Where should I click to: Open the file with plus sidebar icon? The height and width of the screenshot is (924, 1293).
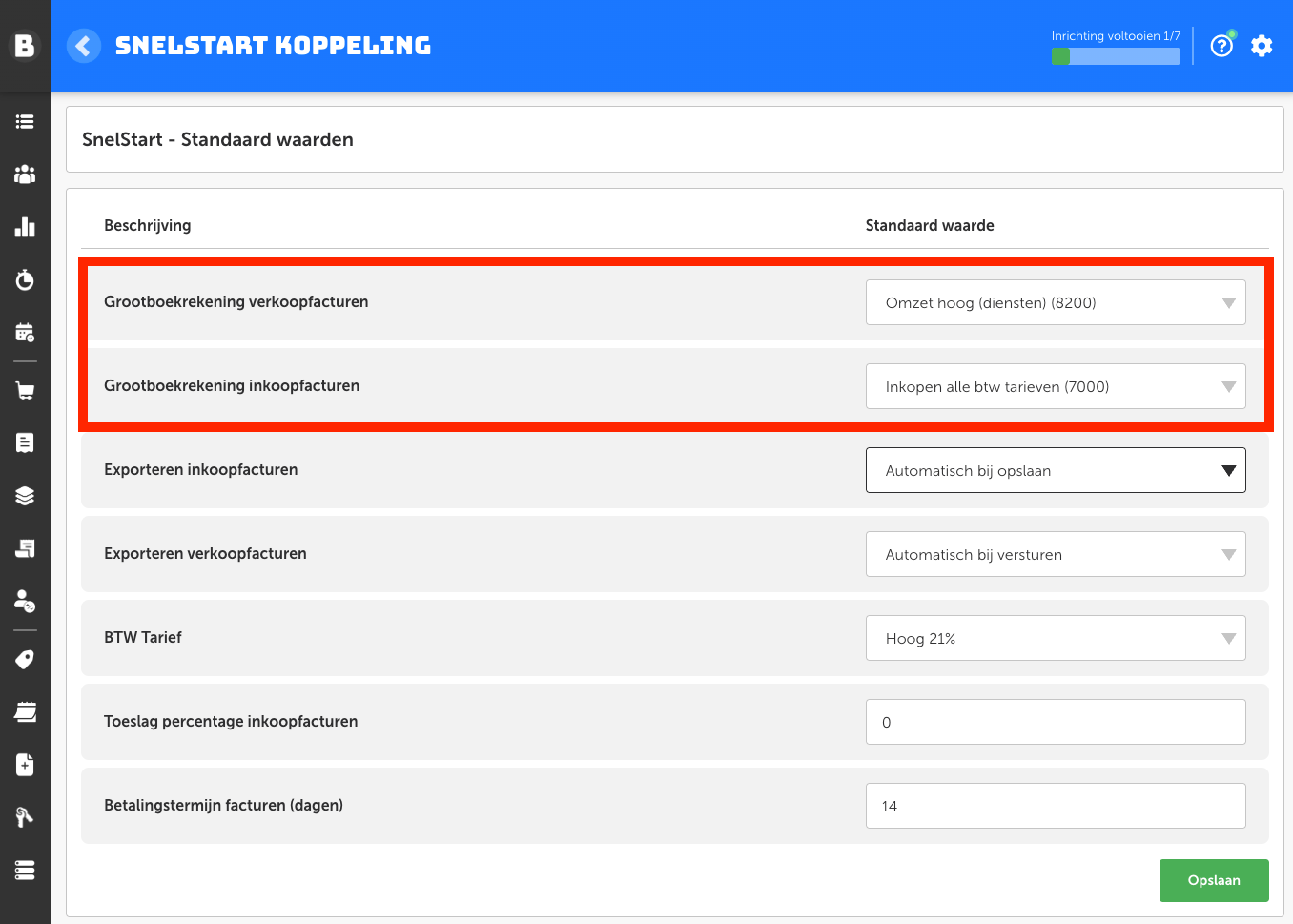tap(25, 765)
